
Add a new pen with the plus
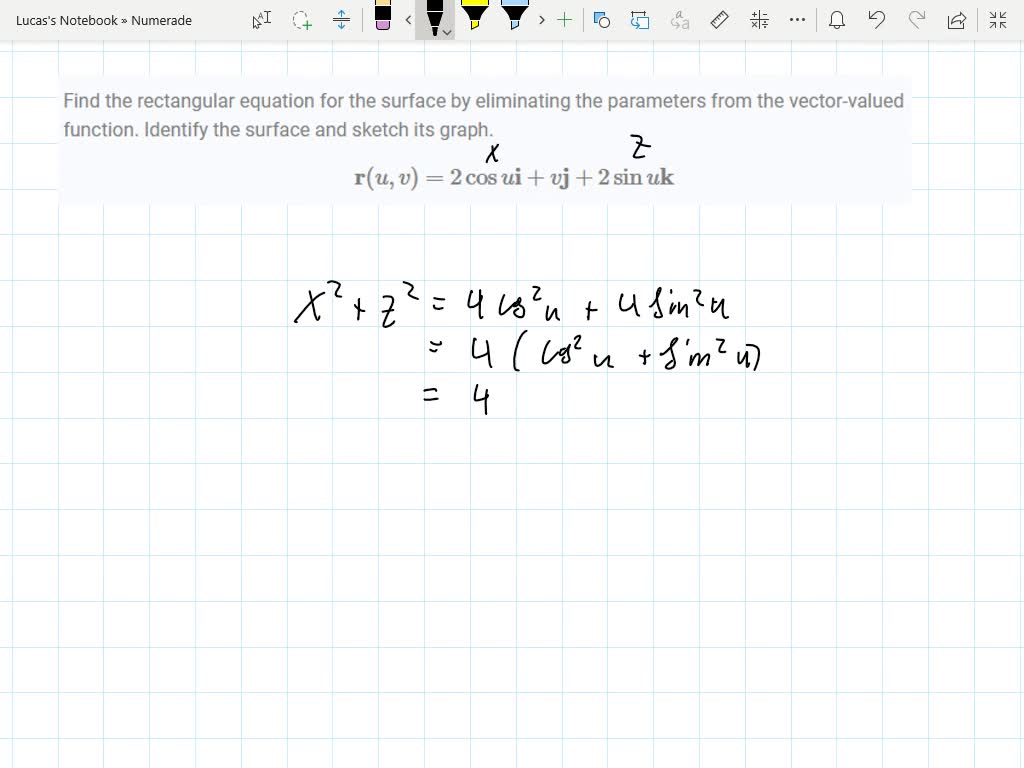tap(564, 19)
